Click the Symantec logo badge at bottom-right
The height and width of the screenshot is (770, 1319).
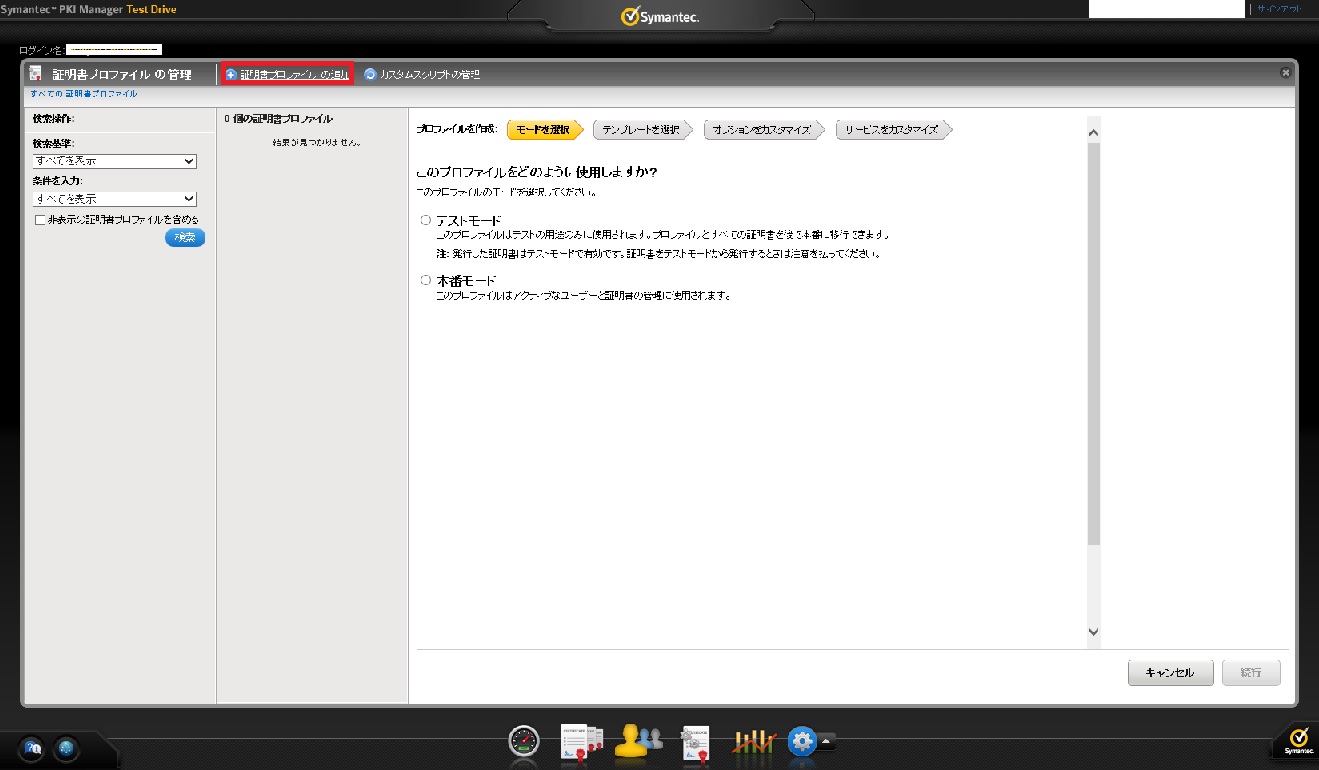coord(1298,741)
